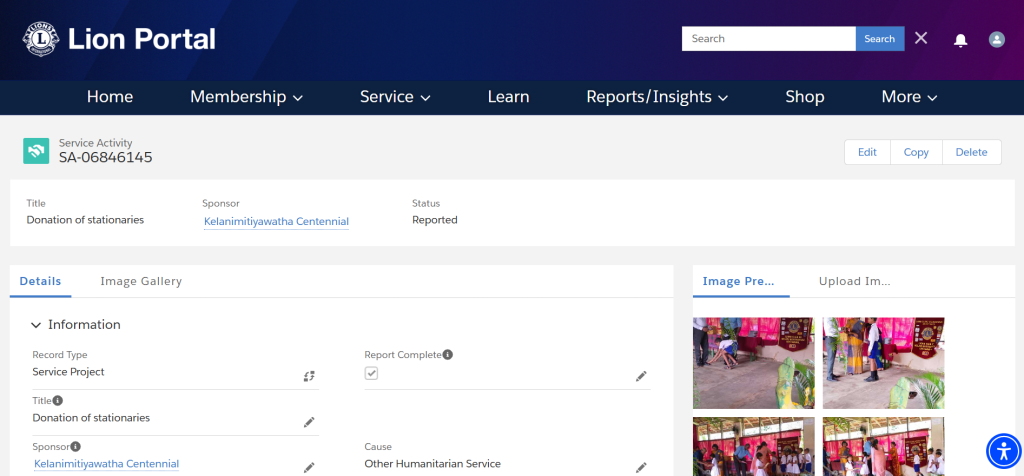Go to the Home menu item
The height and width of the screenshot is (476, 1024).
tap(110, 97)
